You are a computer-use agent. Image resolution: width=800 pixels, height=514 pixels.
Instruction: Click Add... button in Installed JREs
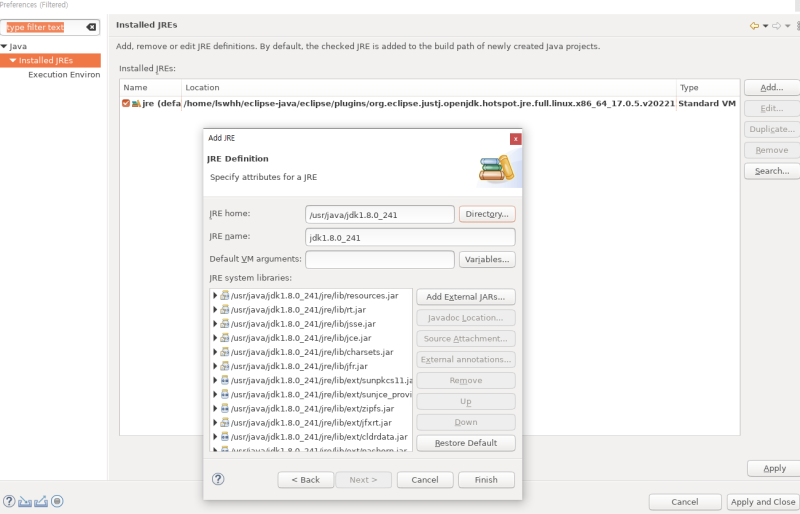[x=771, y=87]
